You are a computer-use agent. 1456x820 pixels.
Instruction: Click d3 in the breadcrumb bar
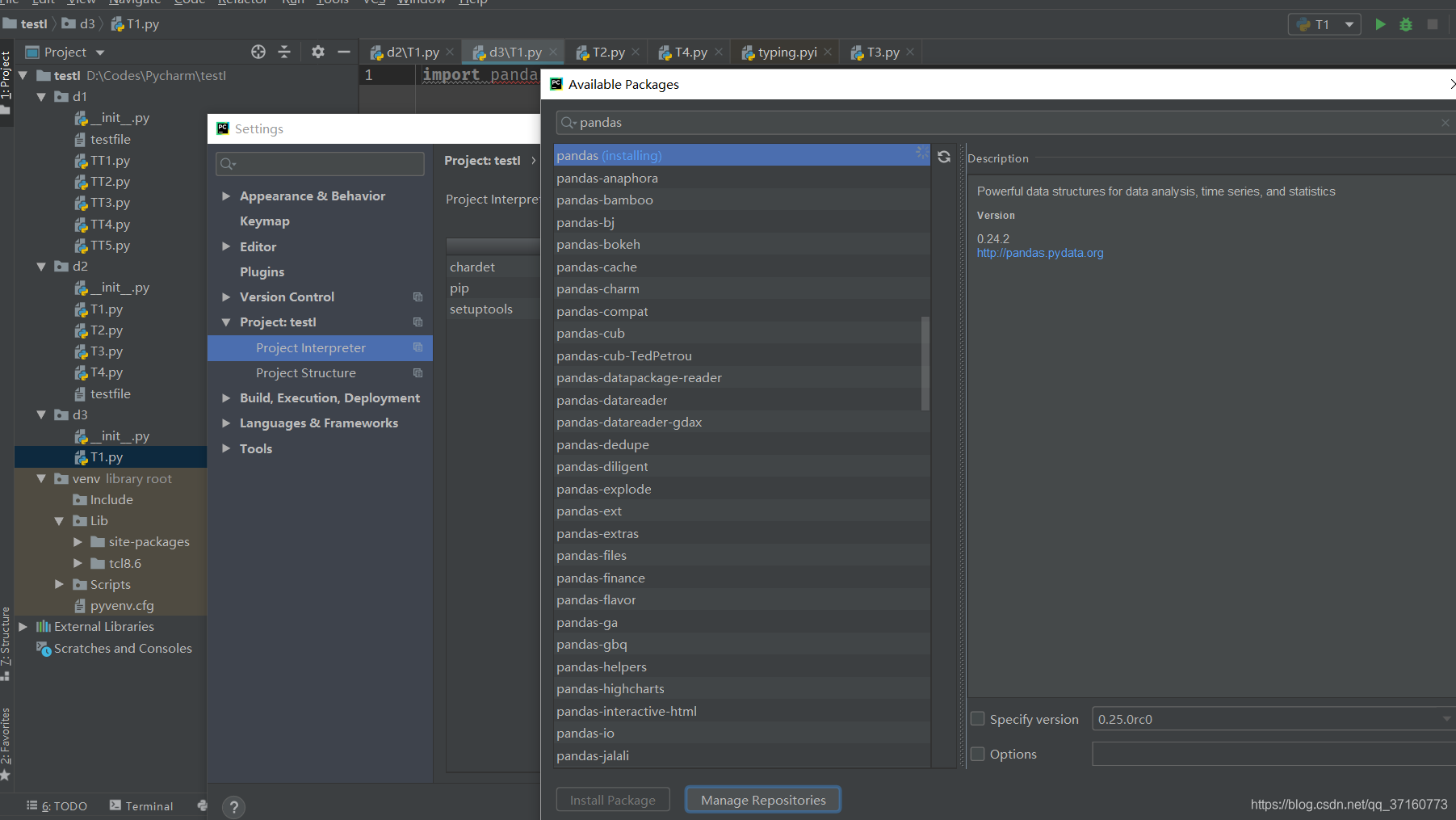point(79,24)
